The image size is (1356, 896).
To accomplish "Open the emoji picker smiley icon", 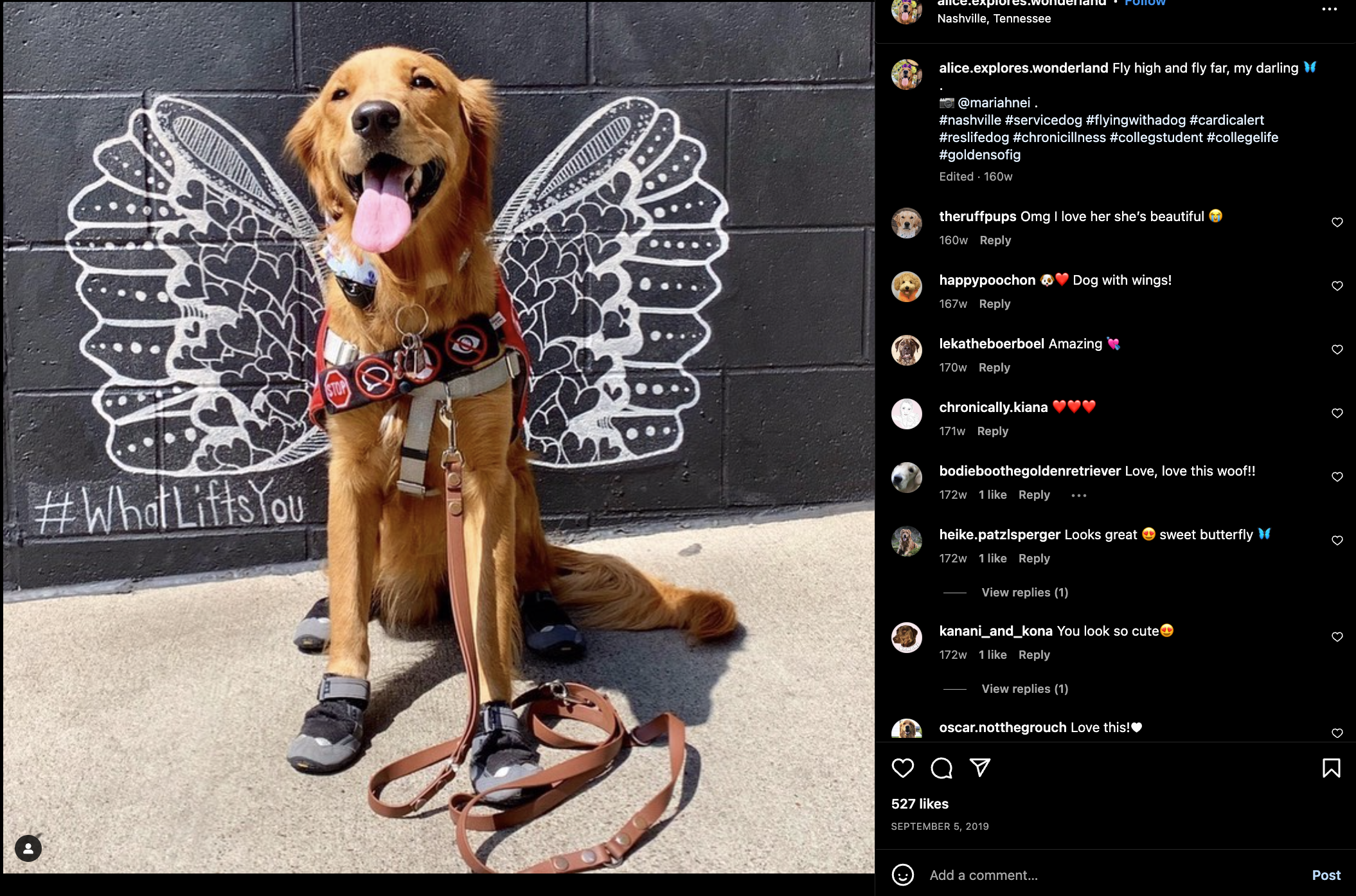I will [902, 875].
